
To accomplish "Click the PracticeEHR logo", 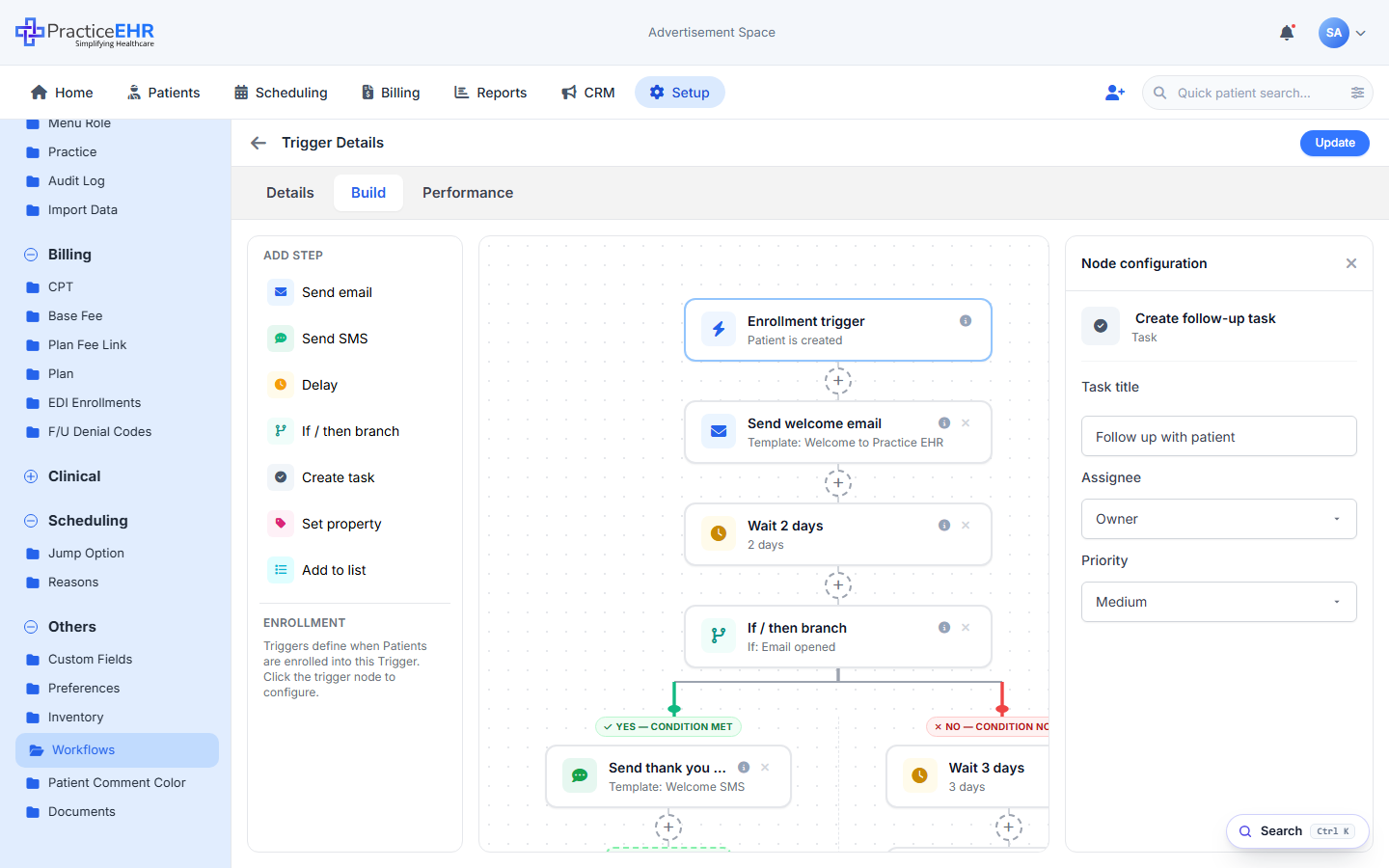I will point(85,33).
